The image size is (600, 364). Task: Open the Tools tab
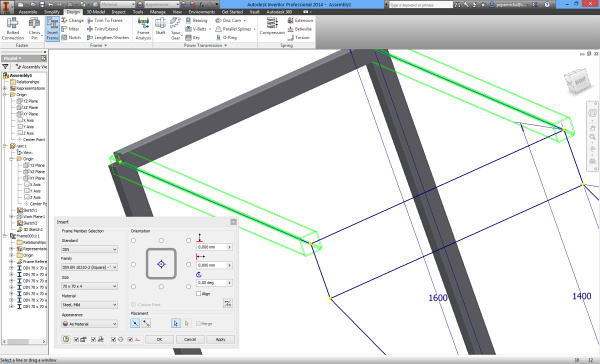[138, 12]
